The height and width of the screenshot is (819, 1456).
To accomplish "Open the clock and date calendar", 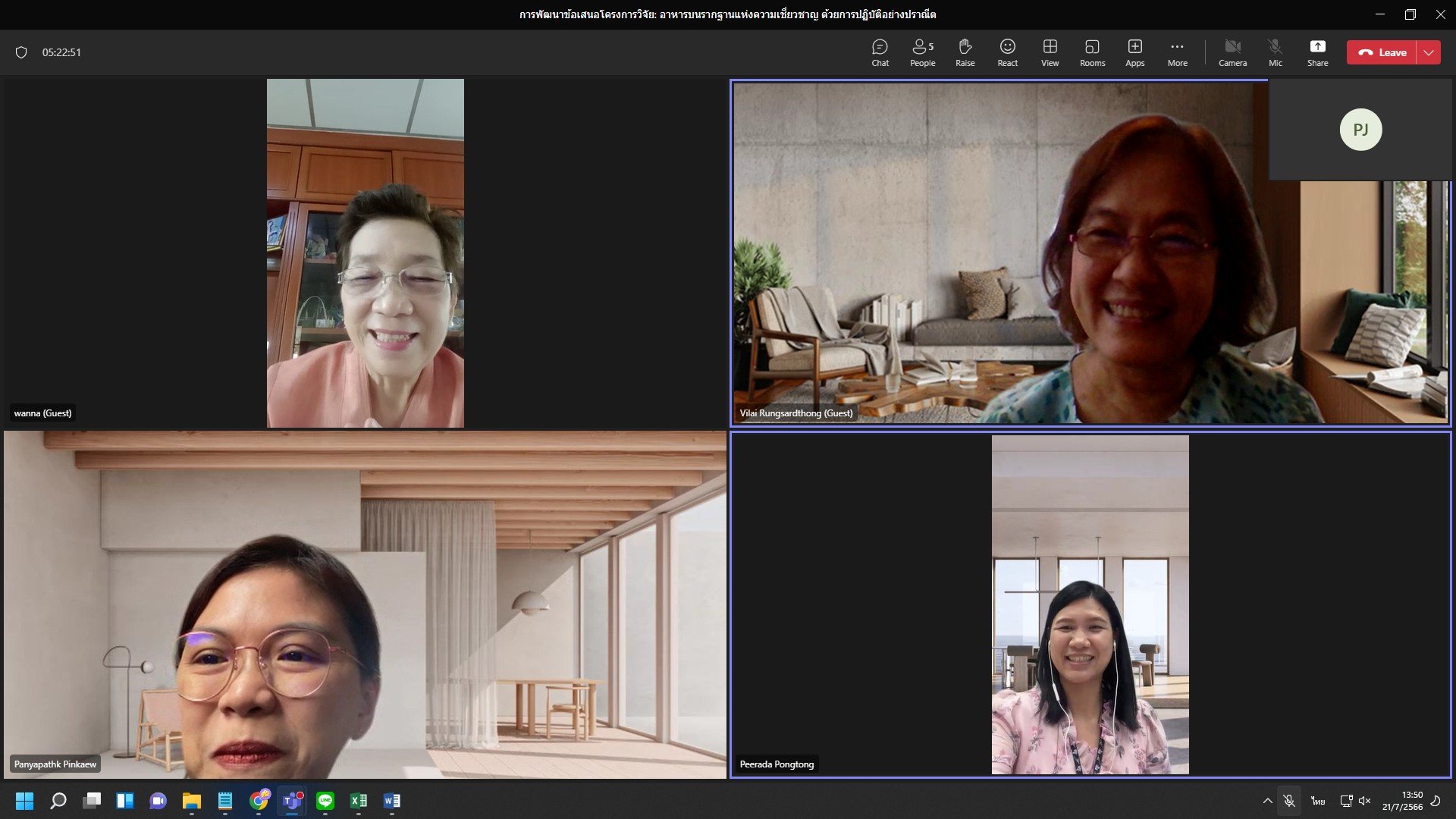I will pos(1402,801).
